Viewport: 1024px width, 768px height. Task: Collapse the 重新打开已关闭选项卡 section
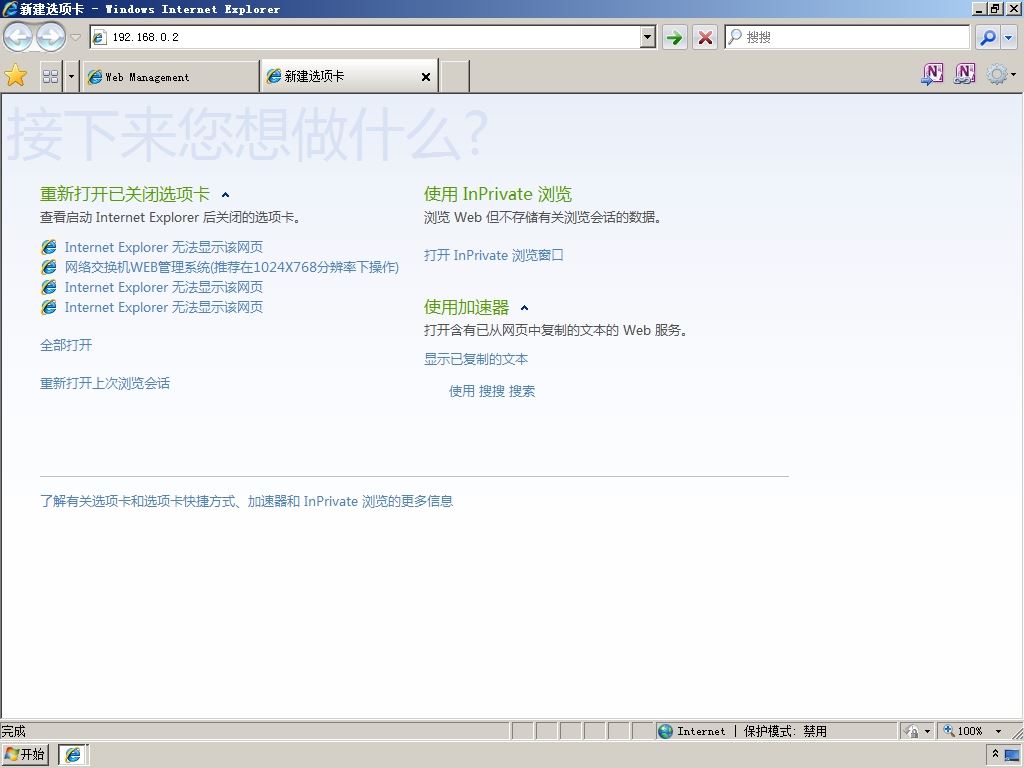225,195
